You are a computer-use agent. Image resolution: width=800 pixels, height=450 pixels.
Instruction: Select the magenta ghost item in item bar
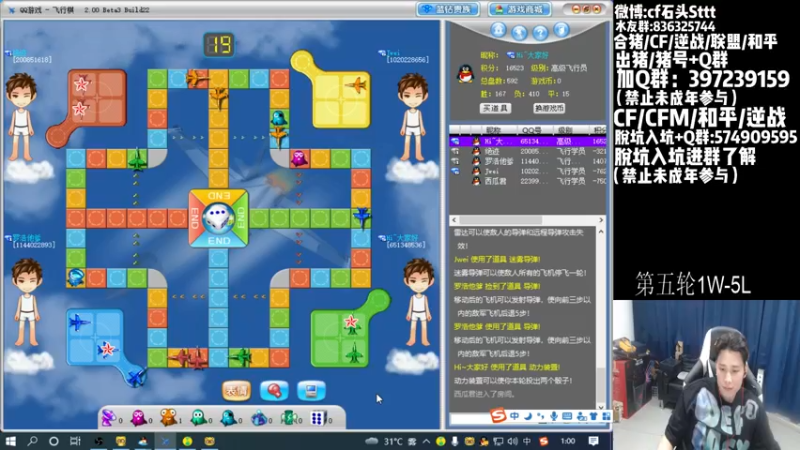[x=138, y=418]
